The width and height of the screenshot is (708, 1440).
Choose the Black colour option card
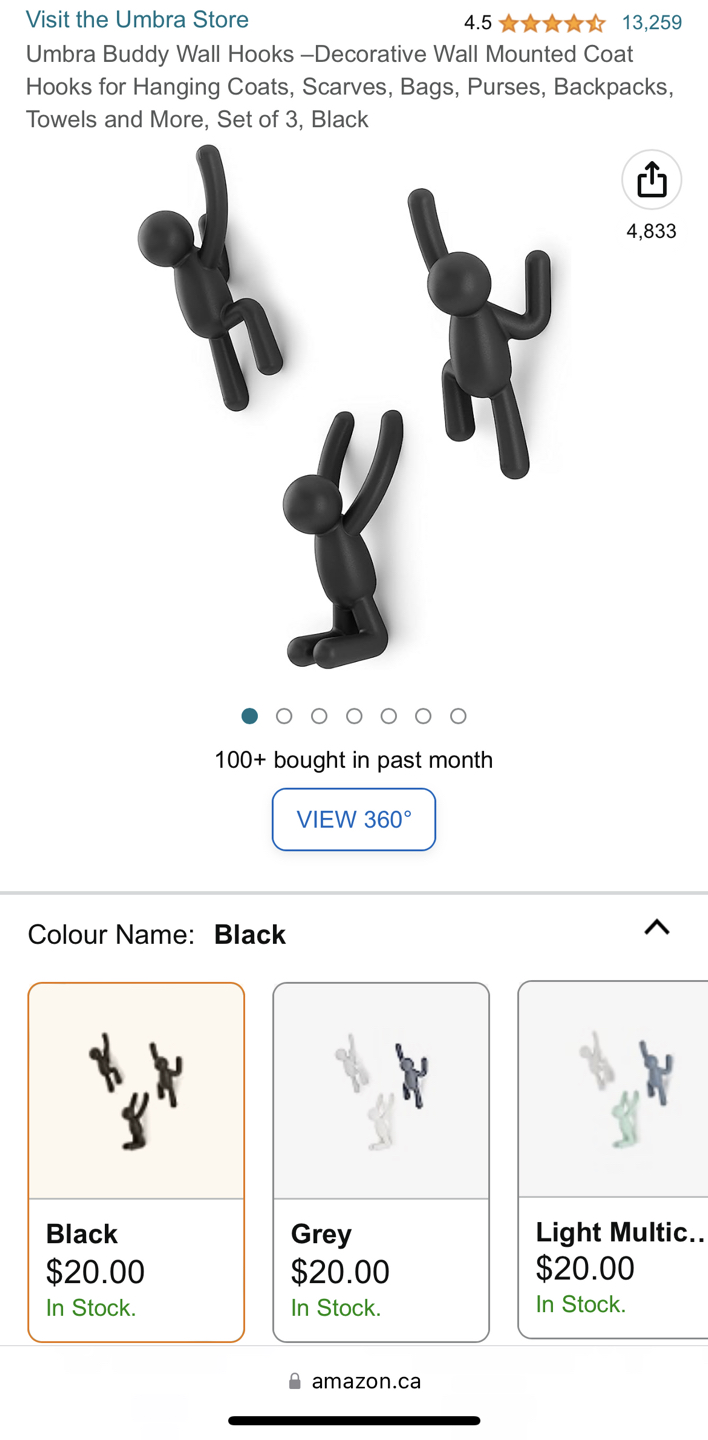[x=136, y=1162]
